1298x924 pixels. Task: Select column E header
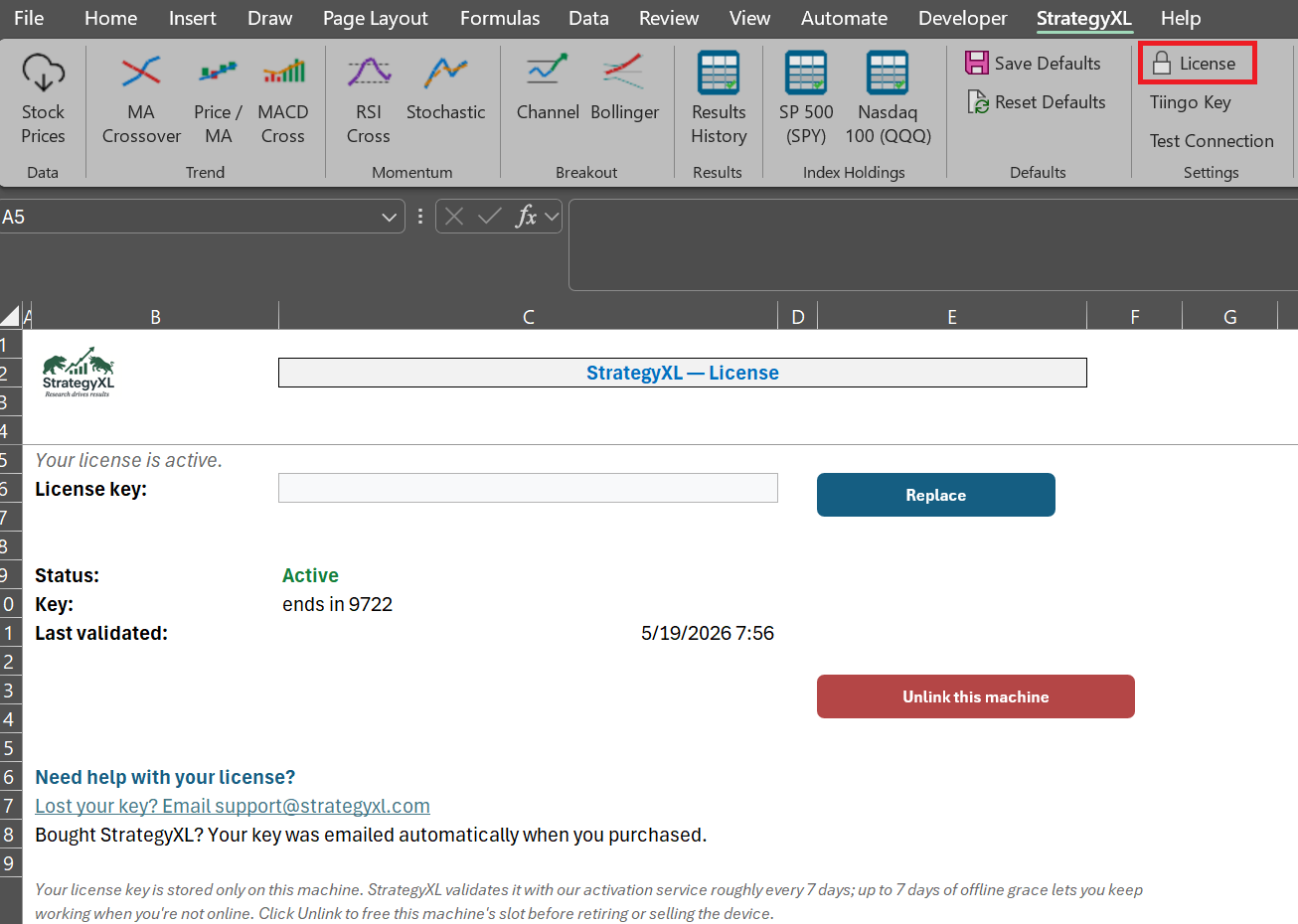(x=952, y=317)
